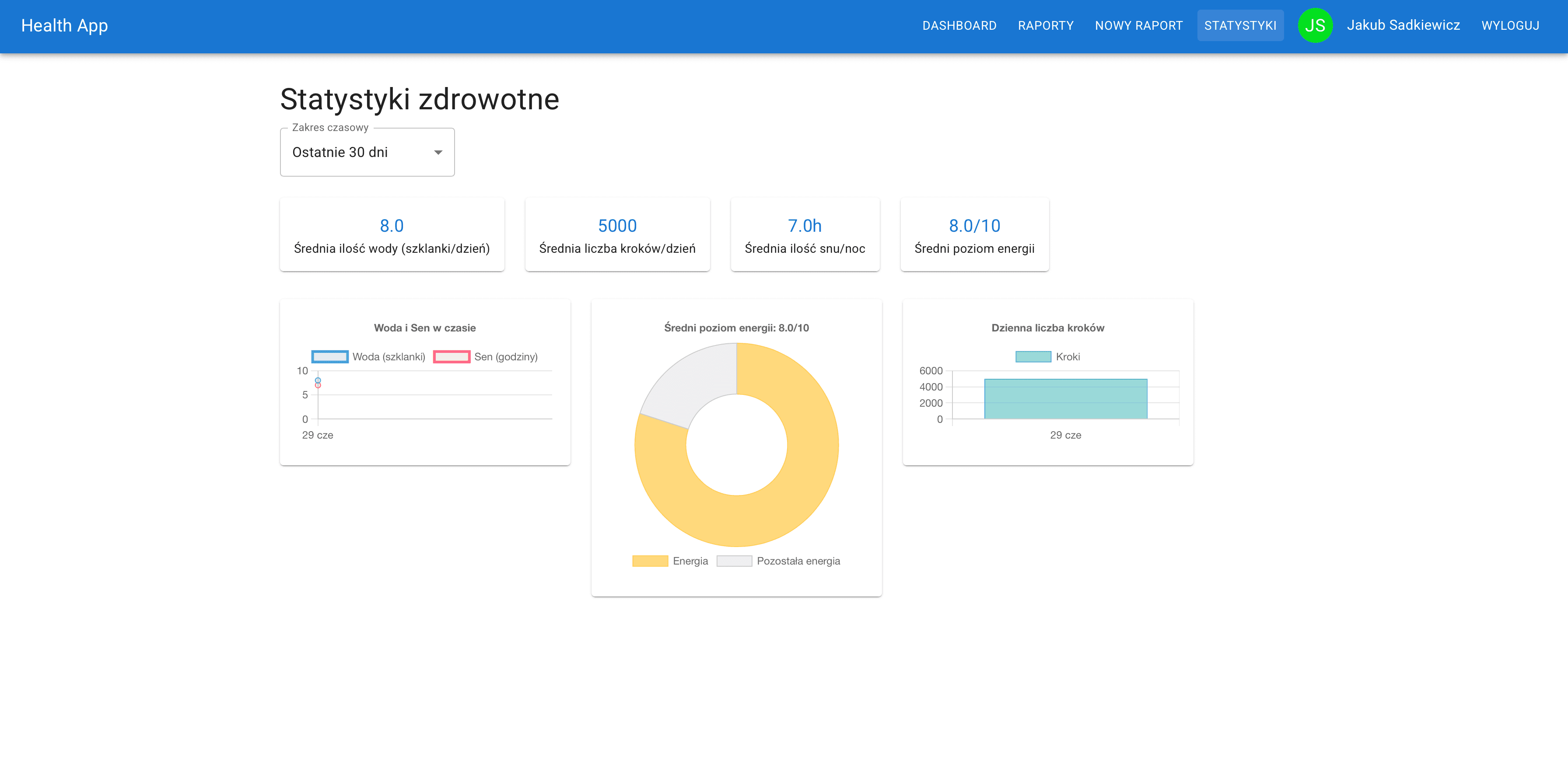Click the 5000 average steps card

(617, 234)
